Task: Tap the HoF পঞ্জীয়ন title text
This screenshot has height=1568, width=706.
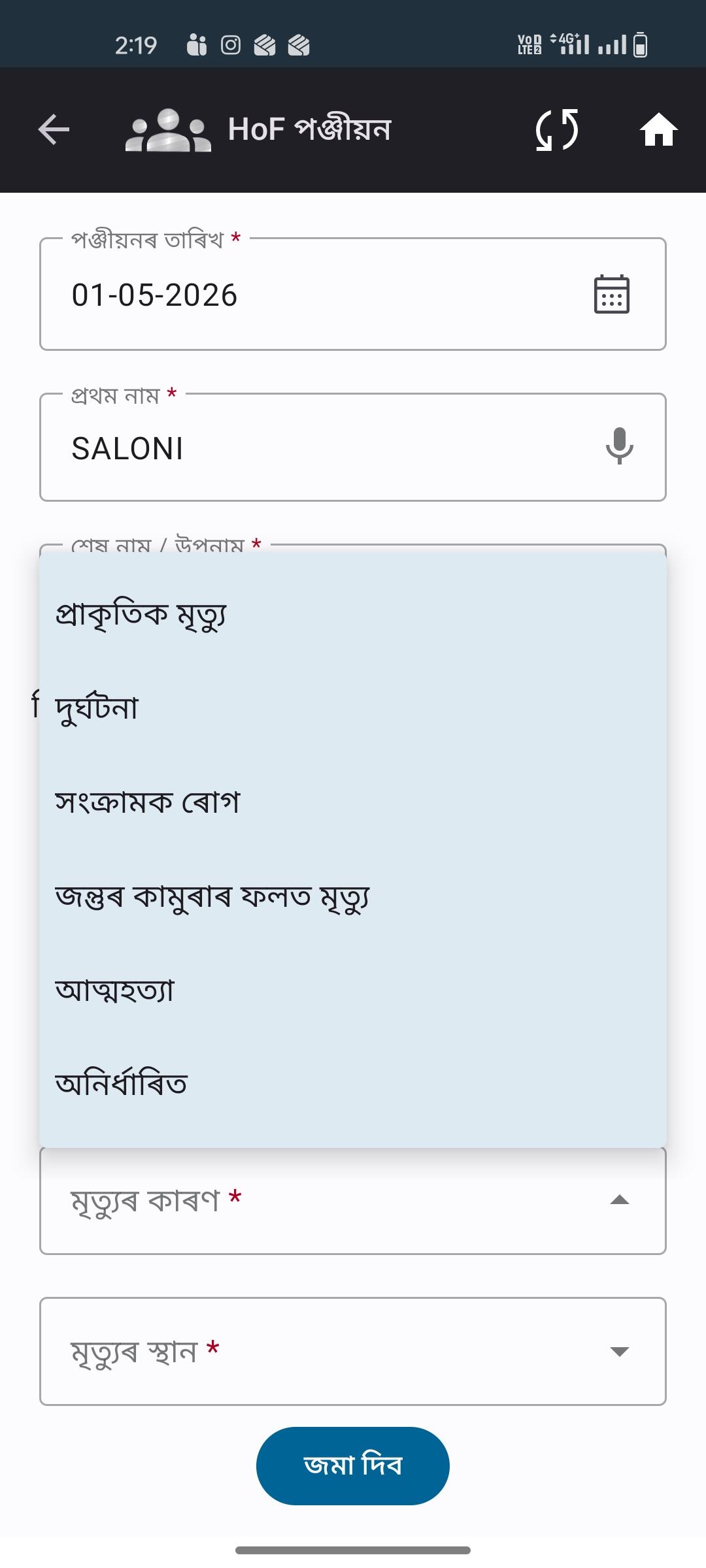Action: (x=309, y=129)
